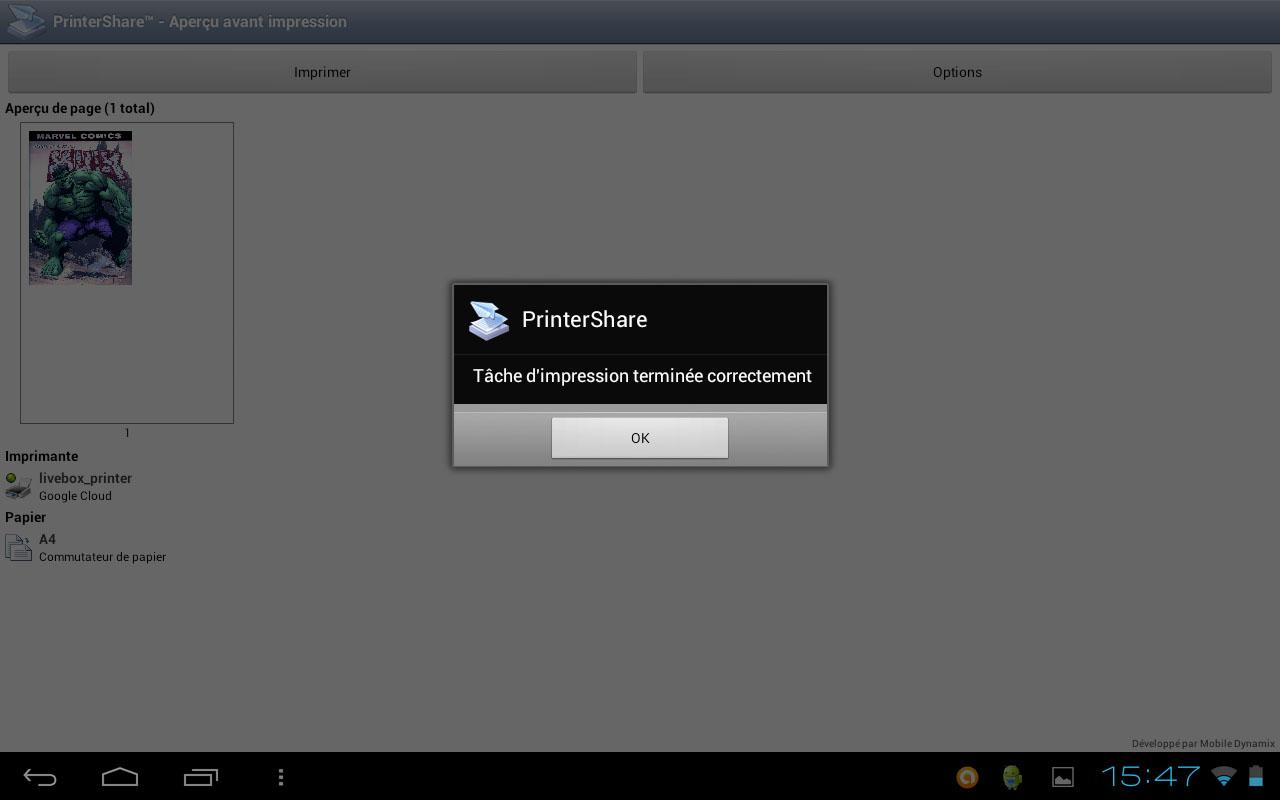This screenshot has width=1280, height=800.
Task: Click the Papier section heading
Action: point(25,517)
